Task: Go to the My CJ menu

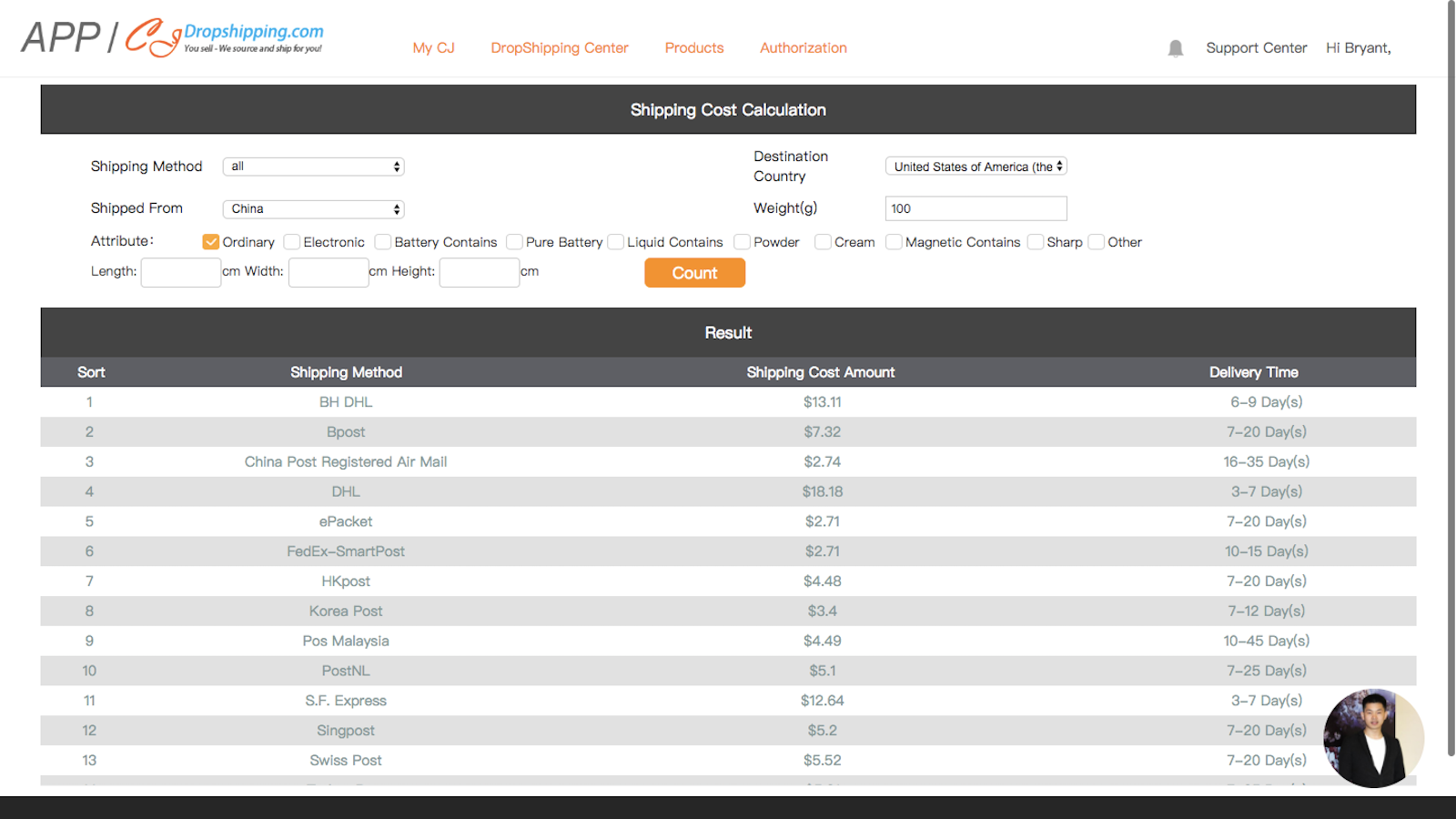Action: [433, 48]
